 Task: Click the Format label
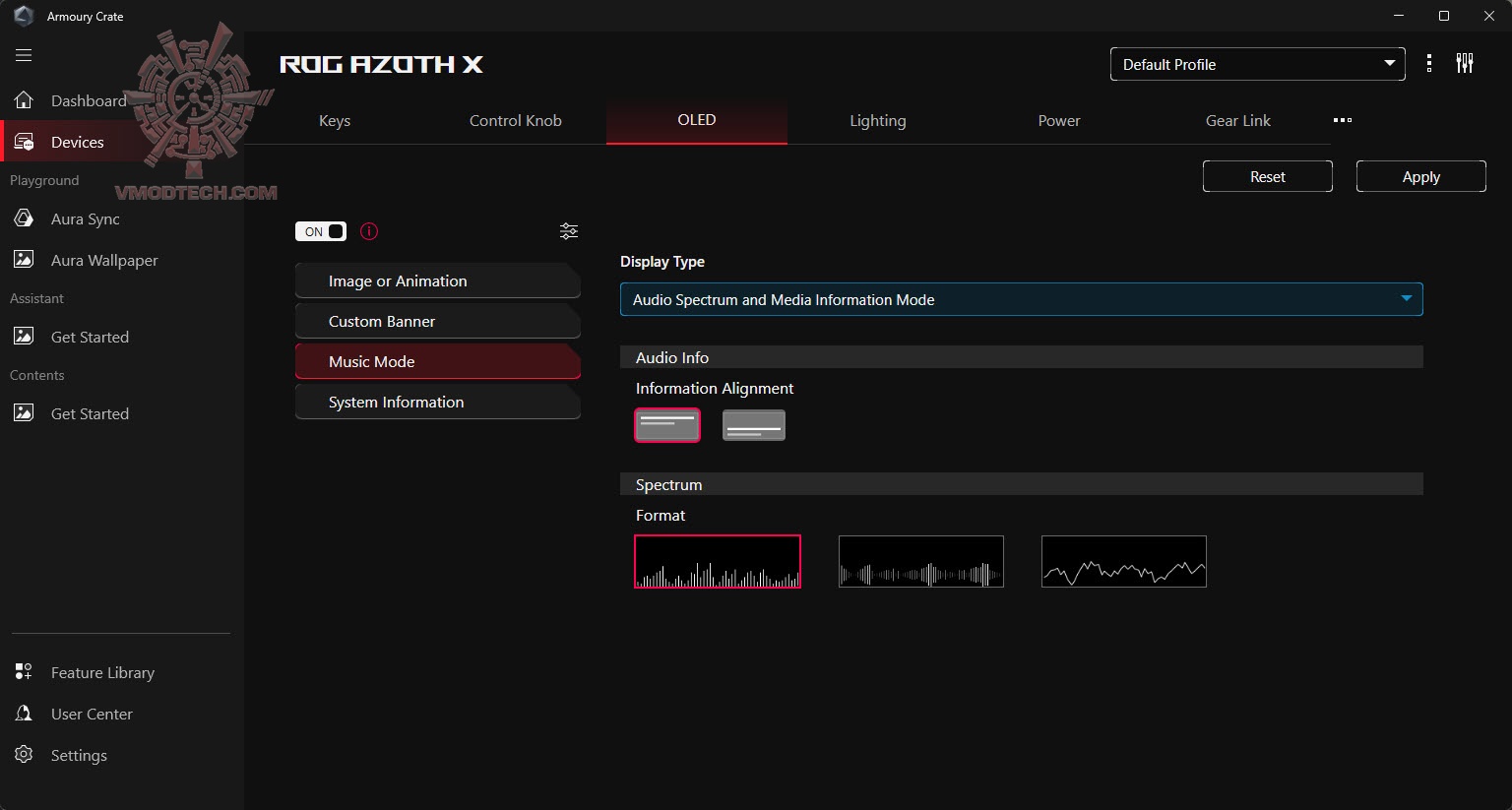click(661, 516)
